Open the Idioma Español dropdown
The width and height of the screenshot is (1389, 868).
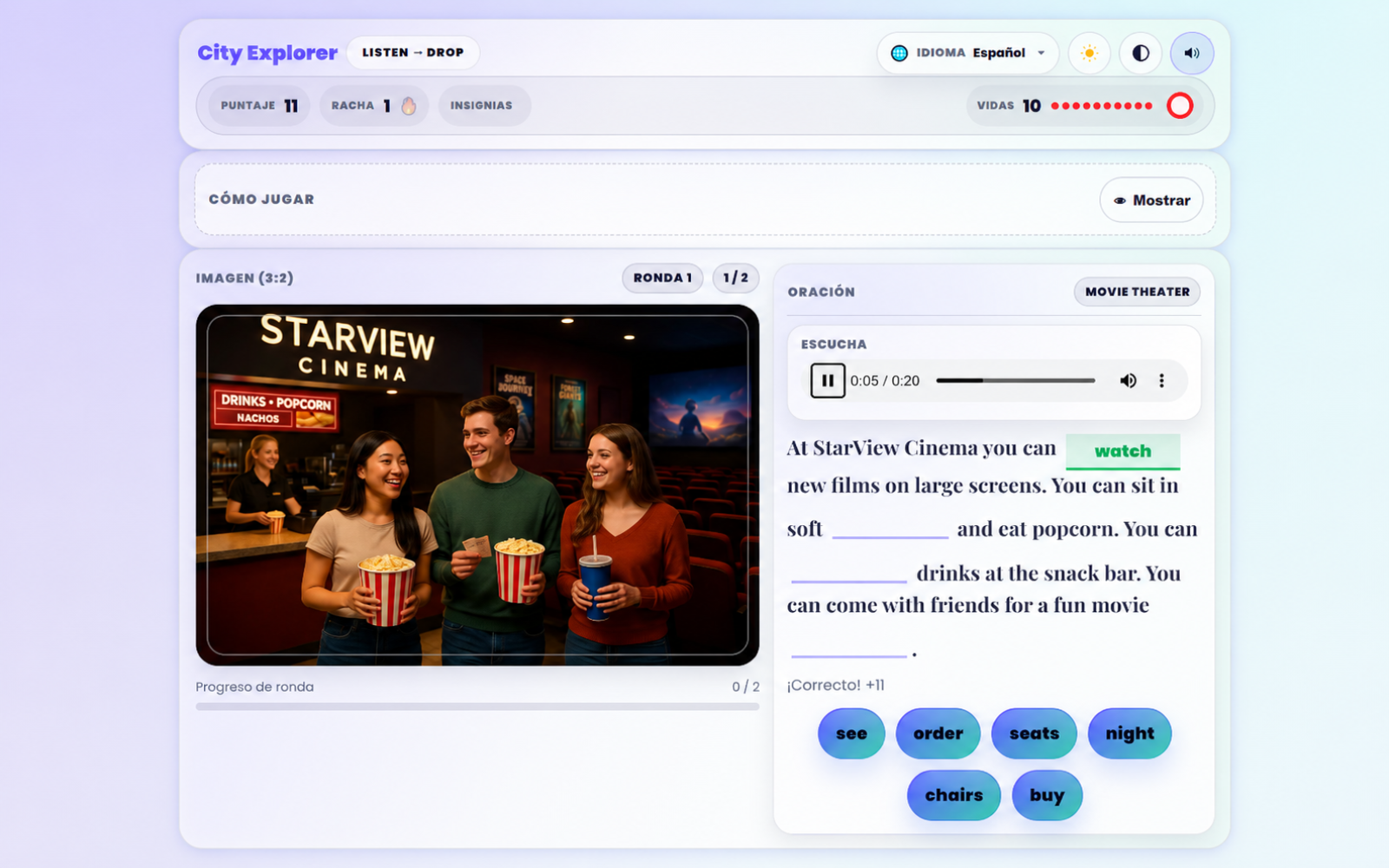point(968,53)
